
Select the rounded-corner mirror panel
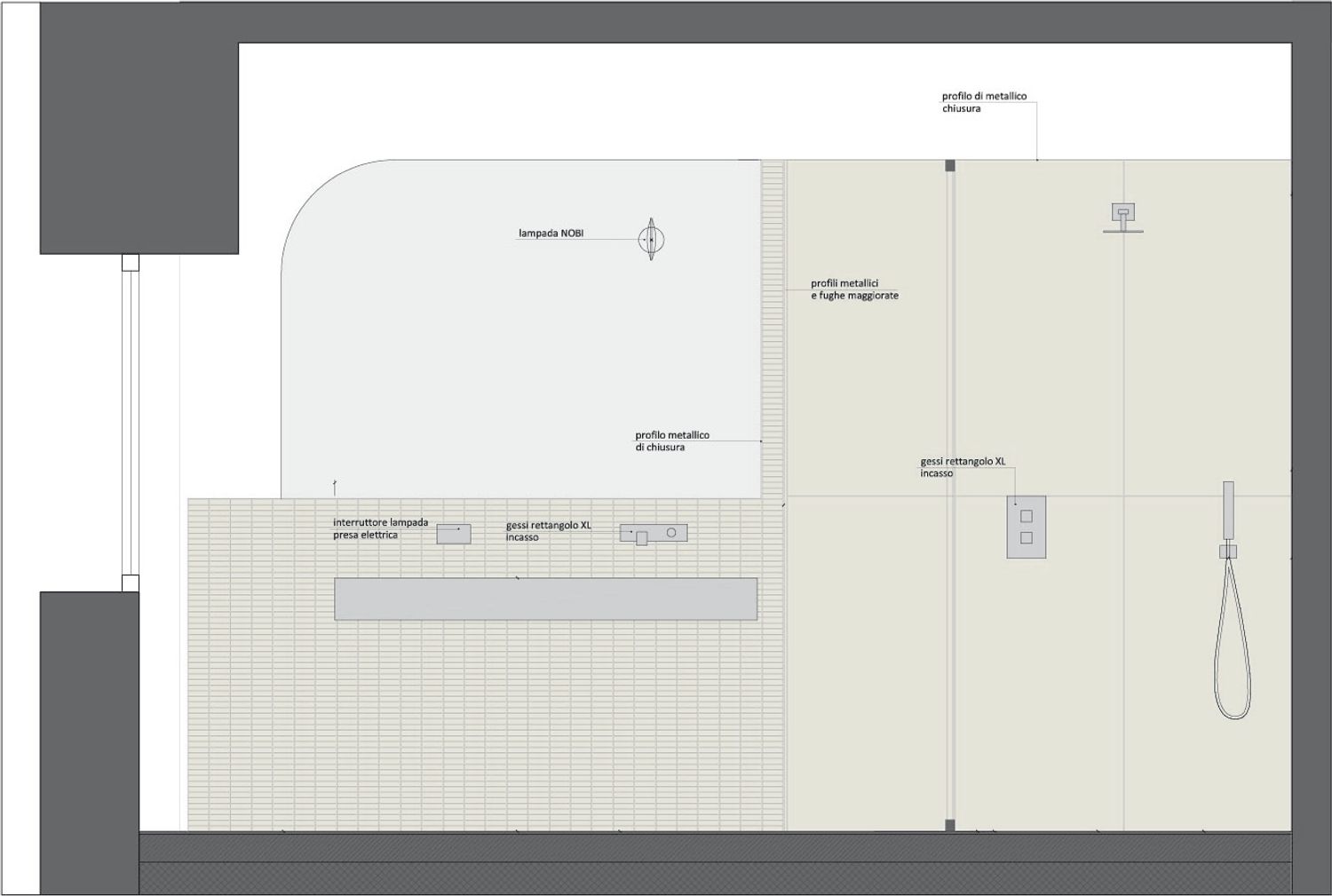pyautogui.click(x=521, y=329)
